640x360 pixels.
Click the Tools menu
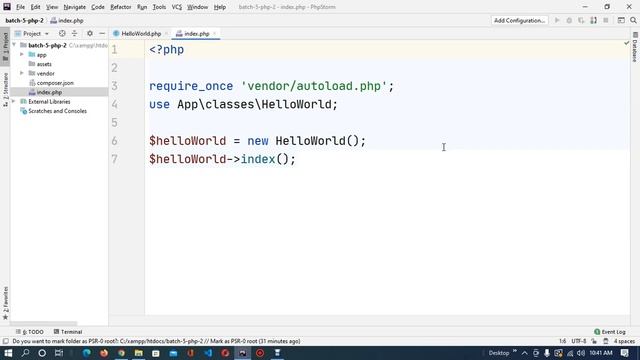[159, 7]
